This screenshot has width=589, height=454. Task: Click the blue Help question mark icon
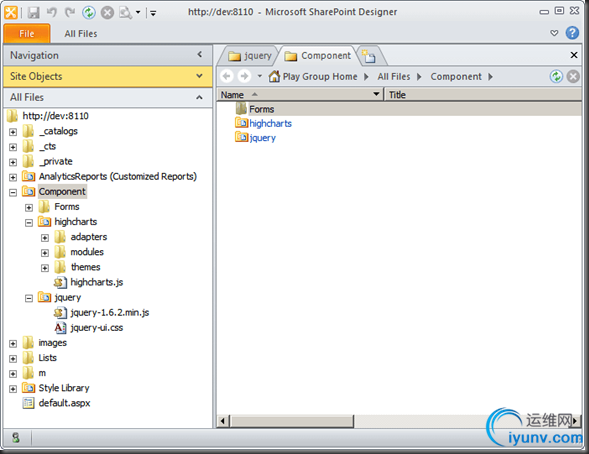point(572,33)
